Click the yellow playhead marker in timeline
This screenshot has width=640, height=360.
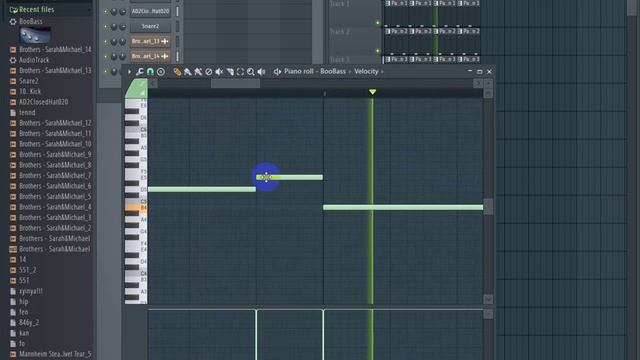pyautogui.click(x=372, y=92)
